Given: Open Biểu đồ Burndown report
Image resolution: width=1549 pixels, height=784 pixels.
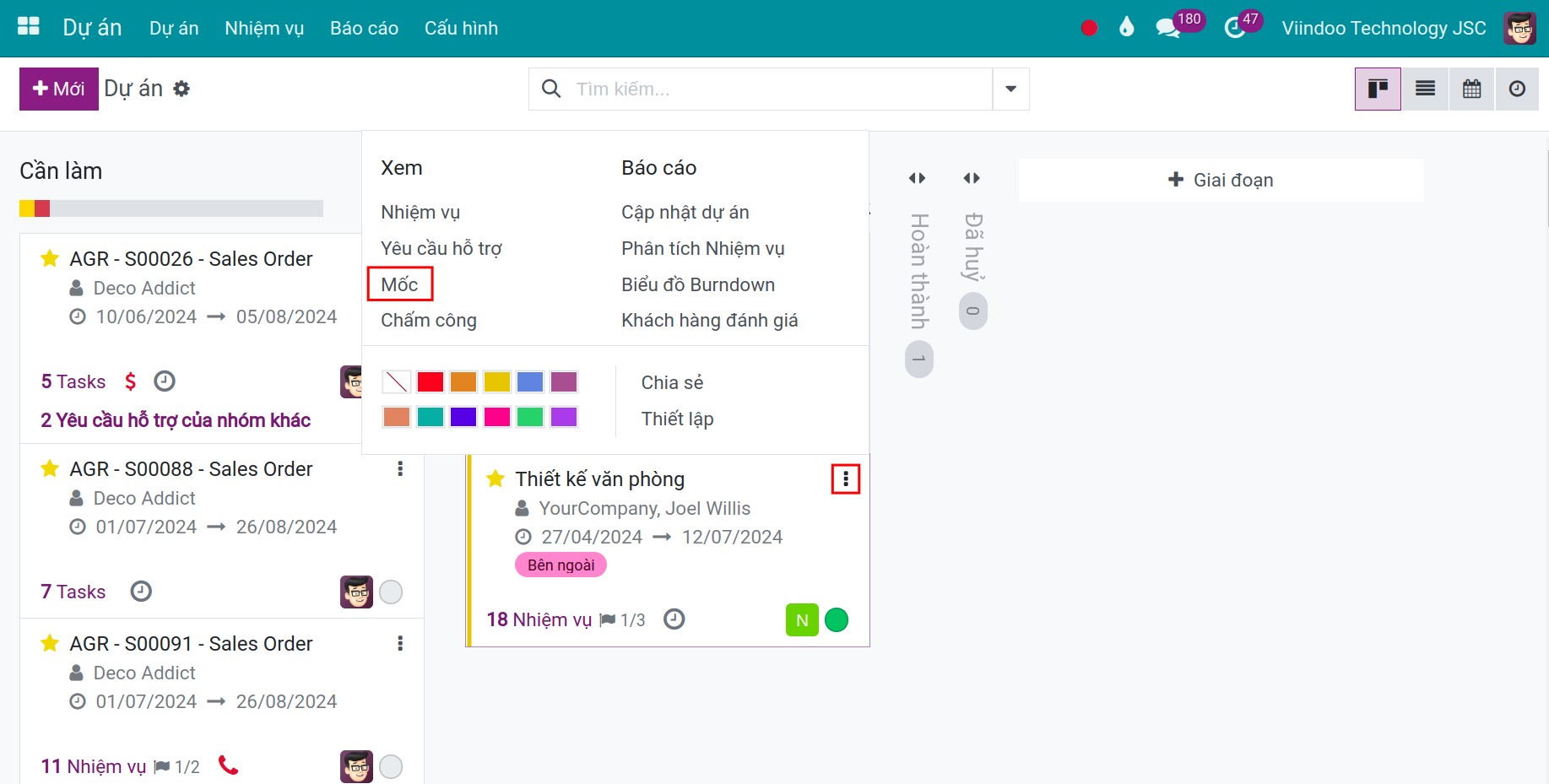Looking at the screenshot, I should click(698, 284).
